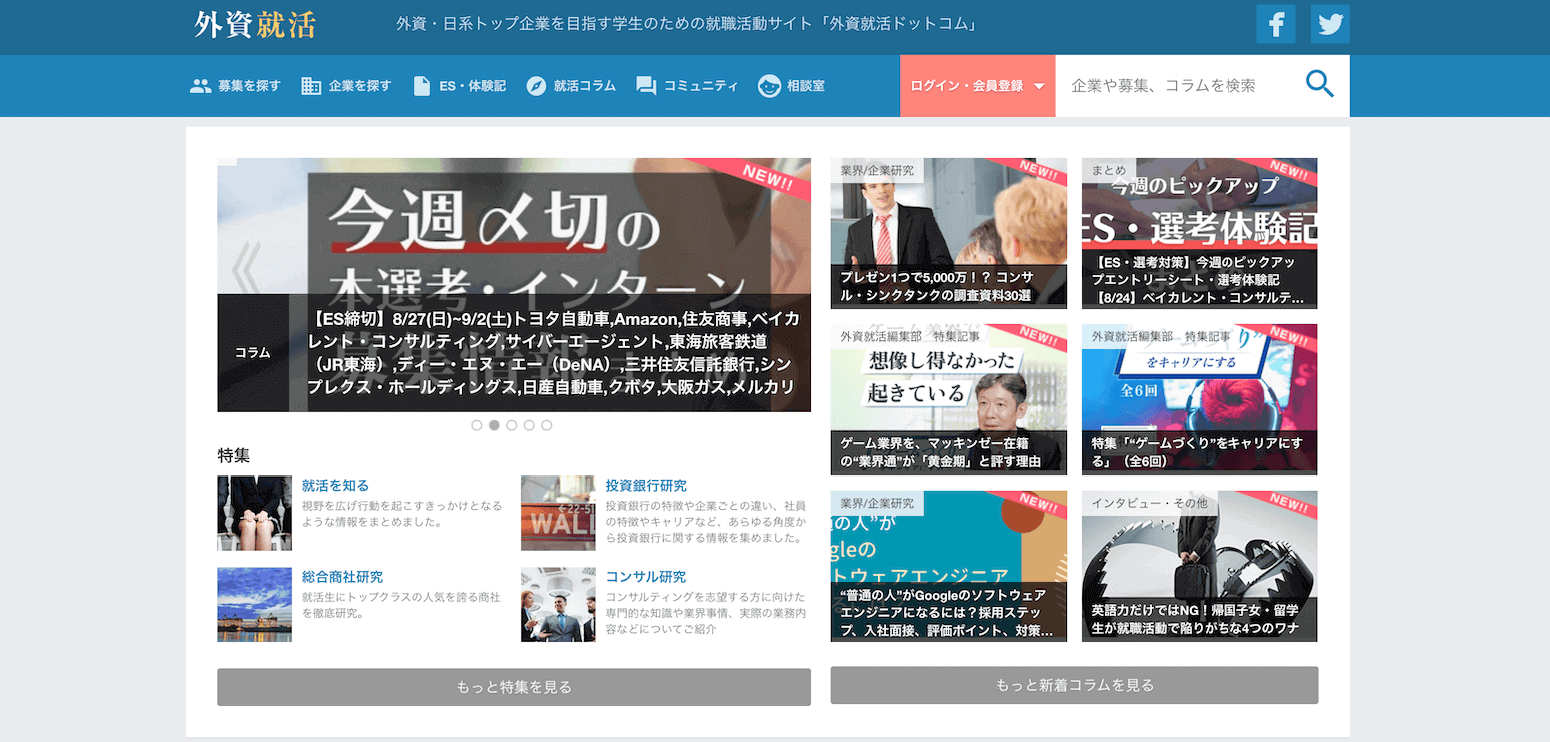This screenshot has width=1550, height=742.
Task: Click the 就活を知る feature link
Action: coord(335,486)
